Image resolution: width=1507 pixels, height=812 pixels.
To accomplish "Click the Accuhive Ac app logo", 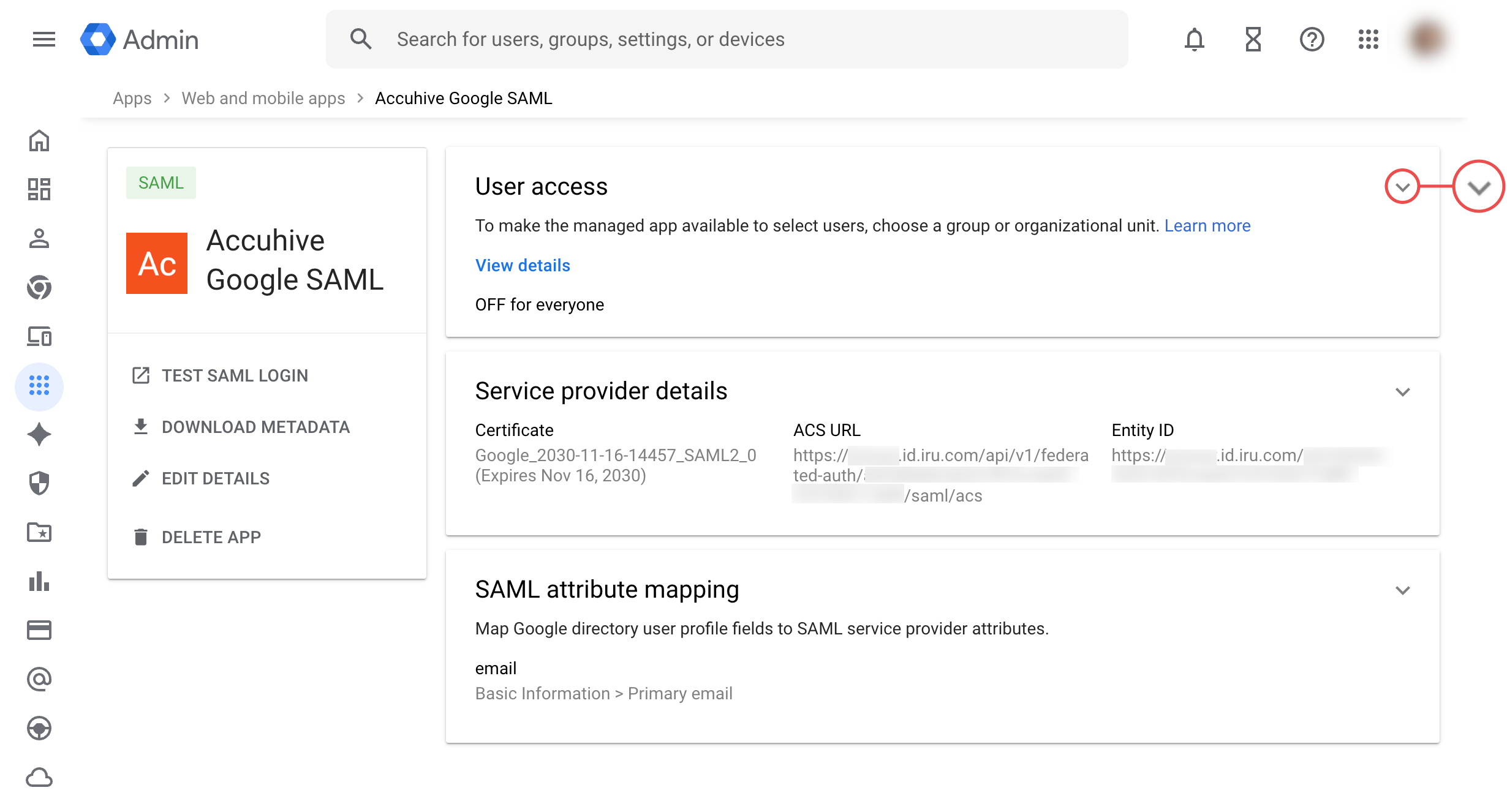I will coord(157,263).
